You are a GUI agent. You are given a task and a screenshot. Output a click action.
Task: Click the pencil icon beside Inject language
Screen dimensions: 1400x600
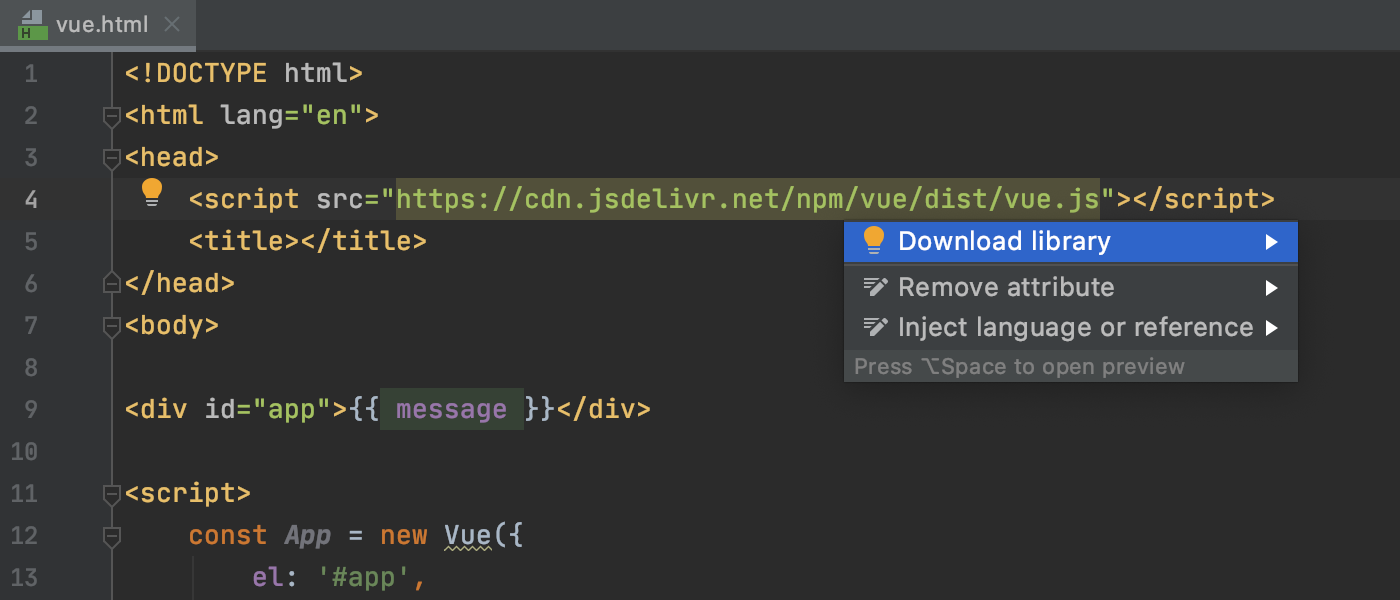(875, 328)
